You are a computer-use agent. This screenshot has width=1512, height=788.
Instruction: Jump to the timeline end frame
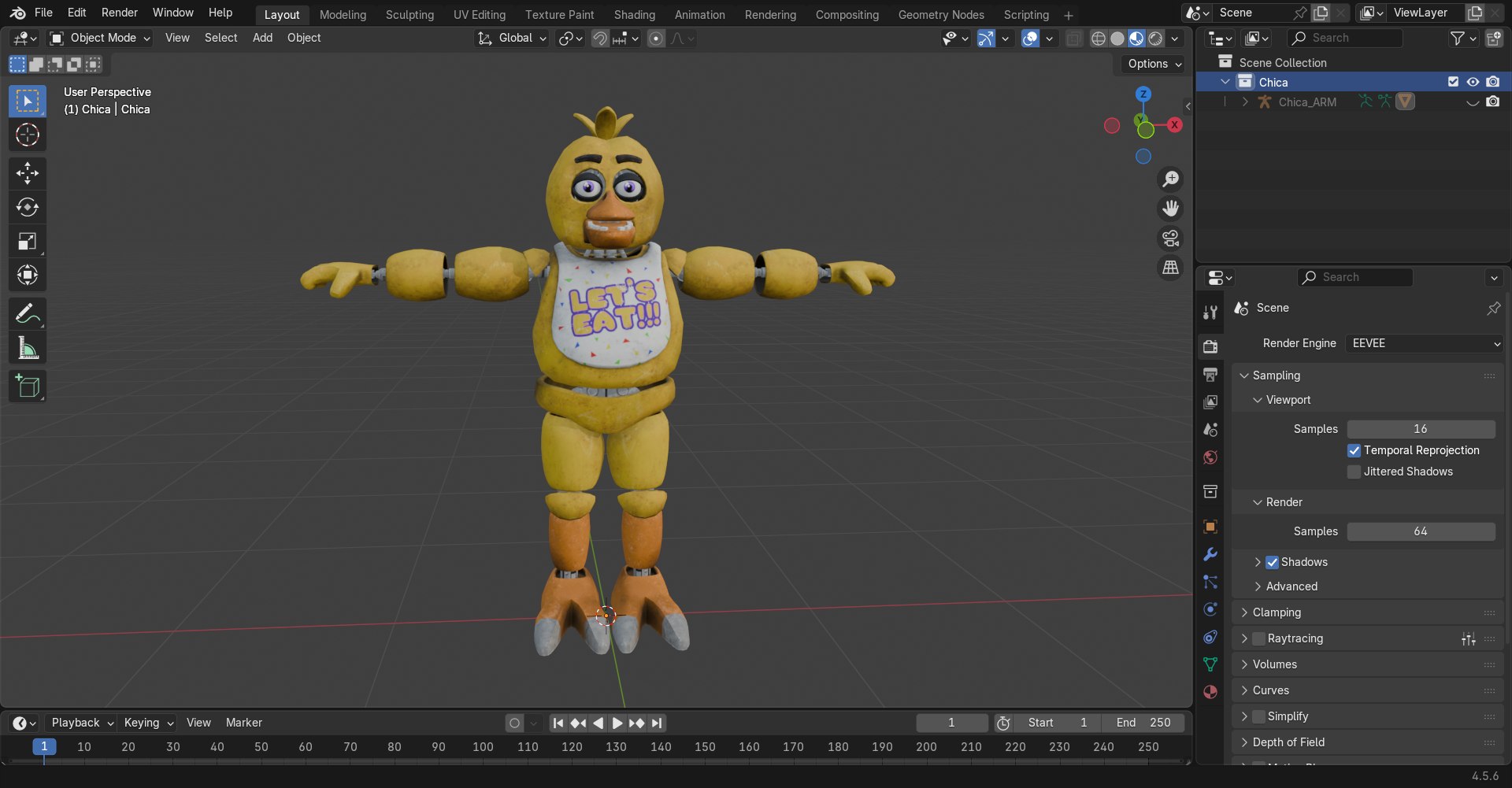point(657,723)
